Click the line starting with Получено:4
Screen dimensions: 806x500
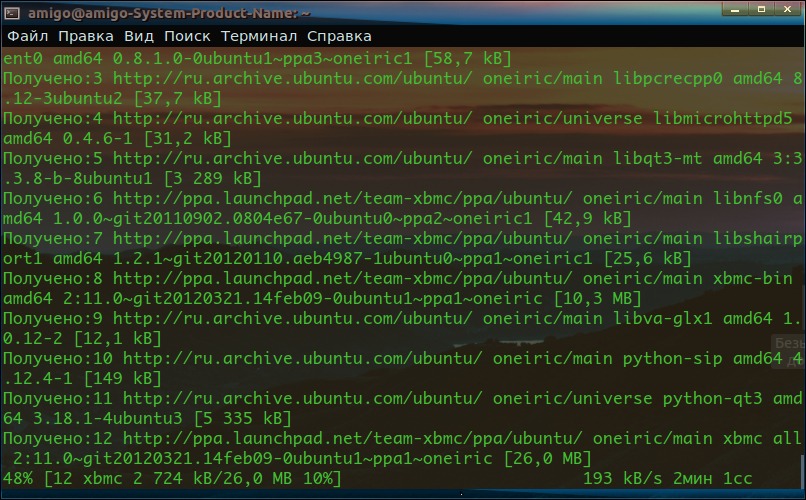[397, 118]
